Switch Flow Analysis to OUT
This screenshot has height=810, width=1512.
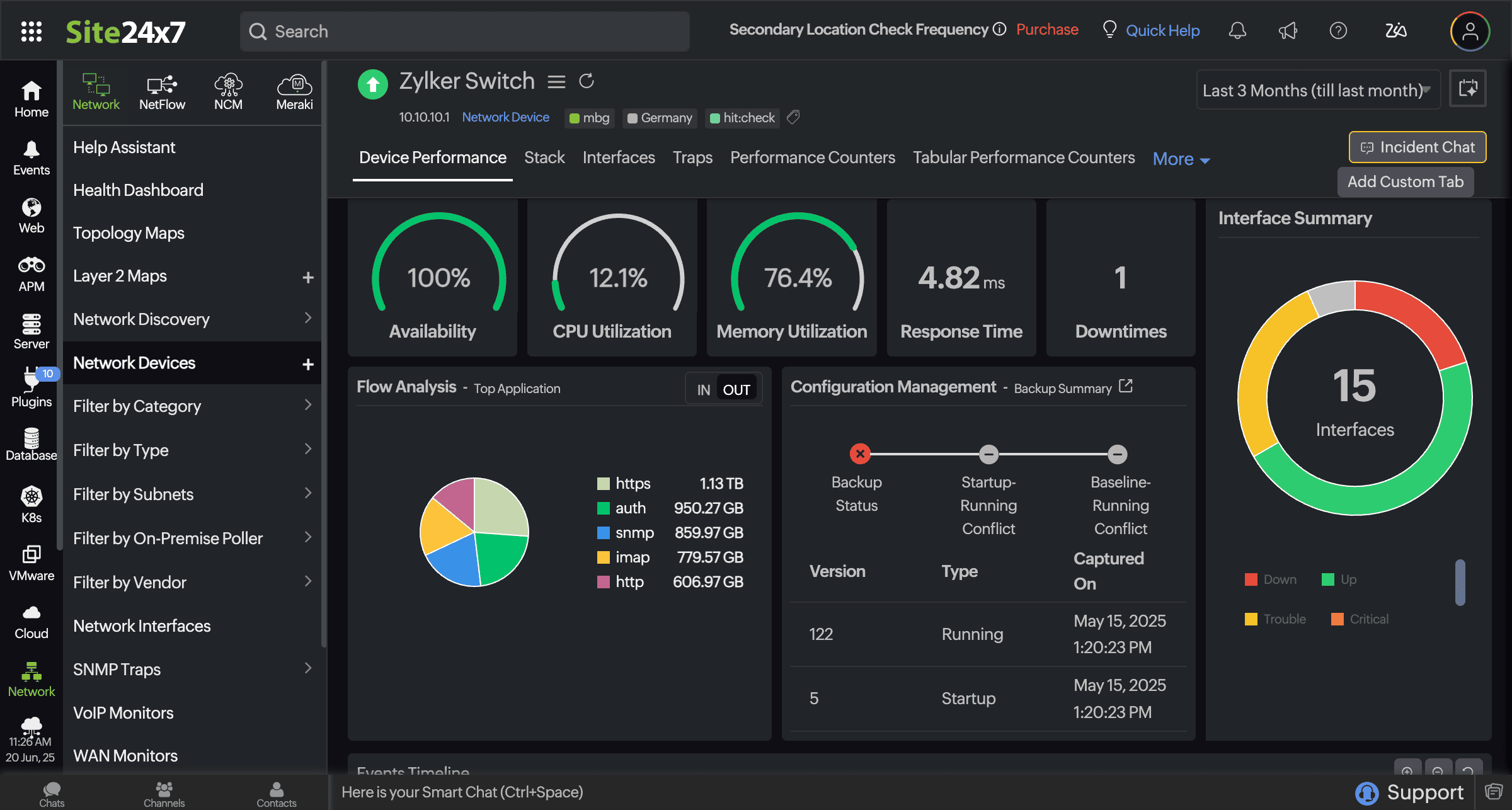click(x=736, y=390)
